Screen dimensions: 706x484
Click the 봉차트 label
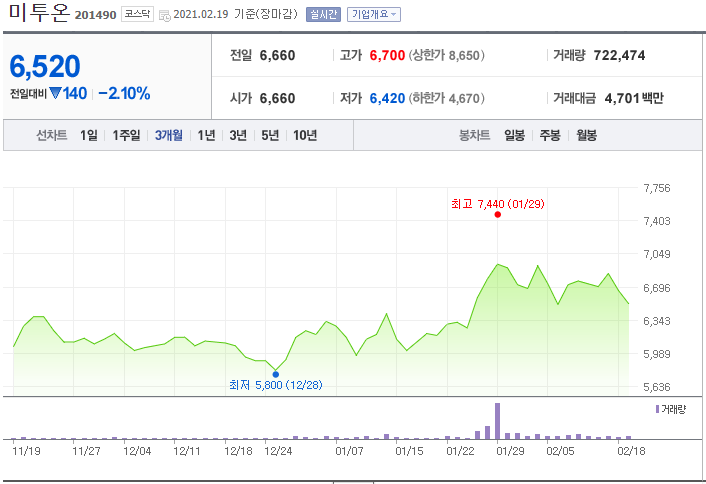(x=474, y=135)
